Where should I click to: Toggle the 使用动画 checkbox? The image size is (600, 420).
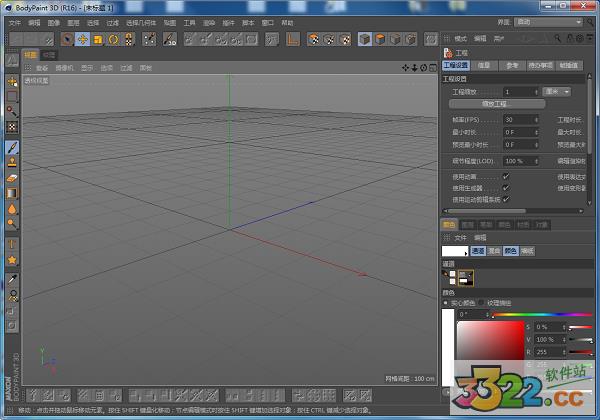(x=506, y=176)
